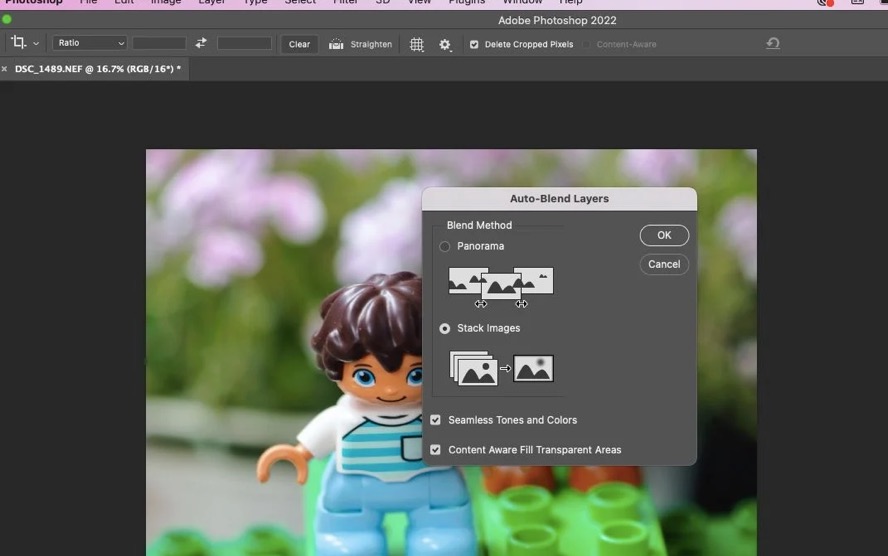Toggle Content Aware Fill Transparent Areas
Viewport: 888px width, 556px height.
[x=435, y=450]
